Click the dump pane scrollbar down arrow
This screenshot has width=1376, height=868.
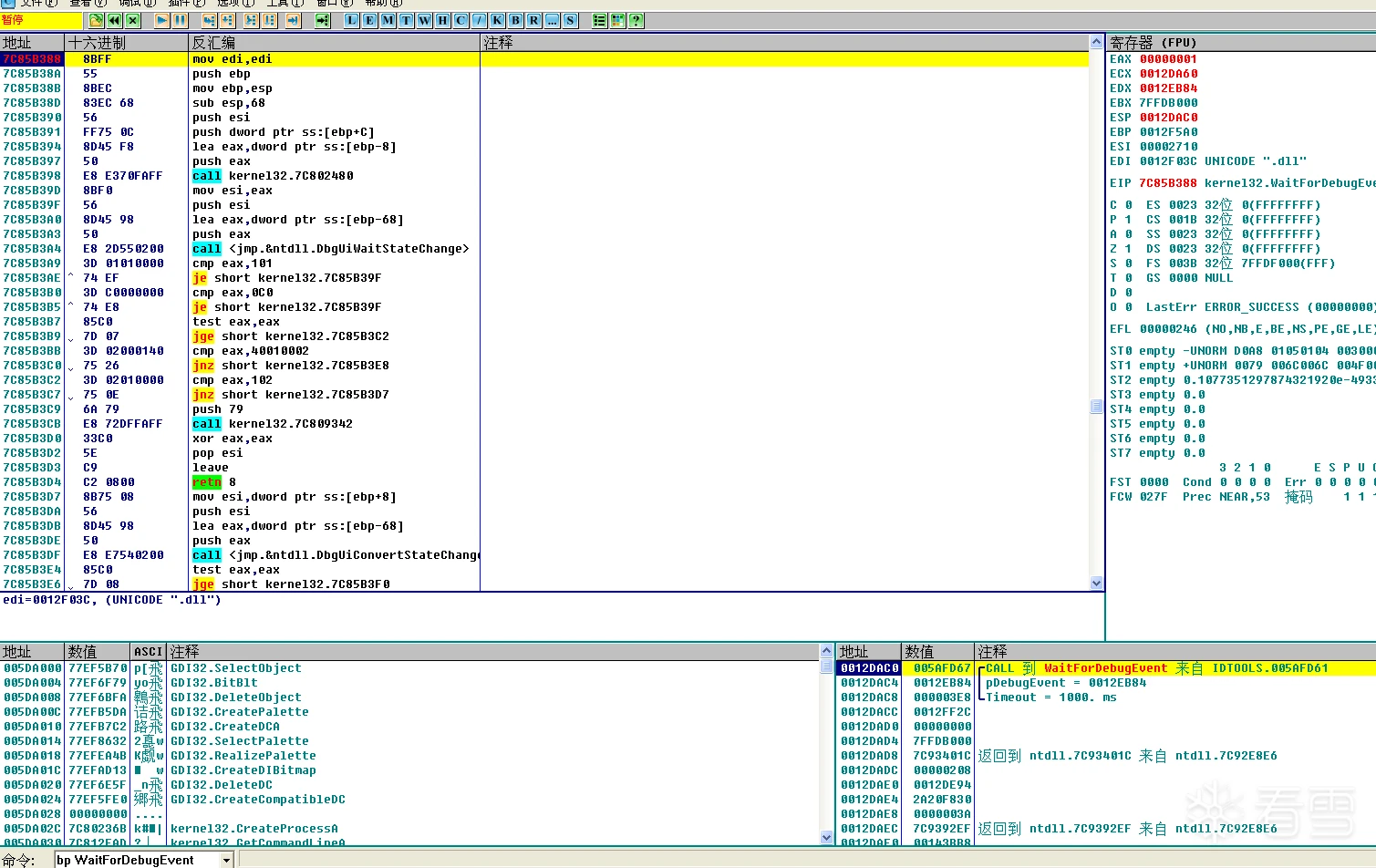point(826,837)
